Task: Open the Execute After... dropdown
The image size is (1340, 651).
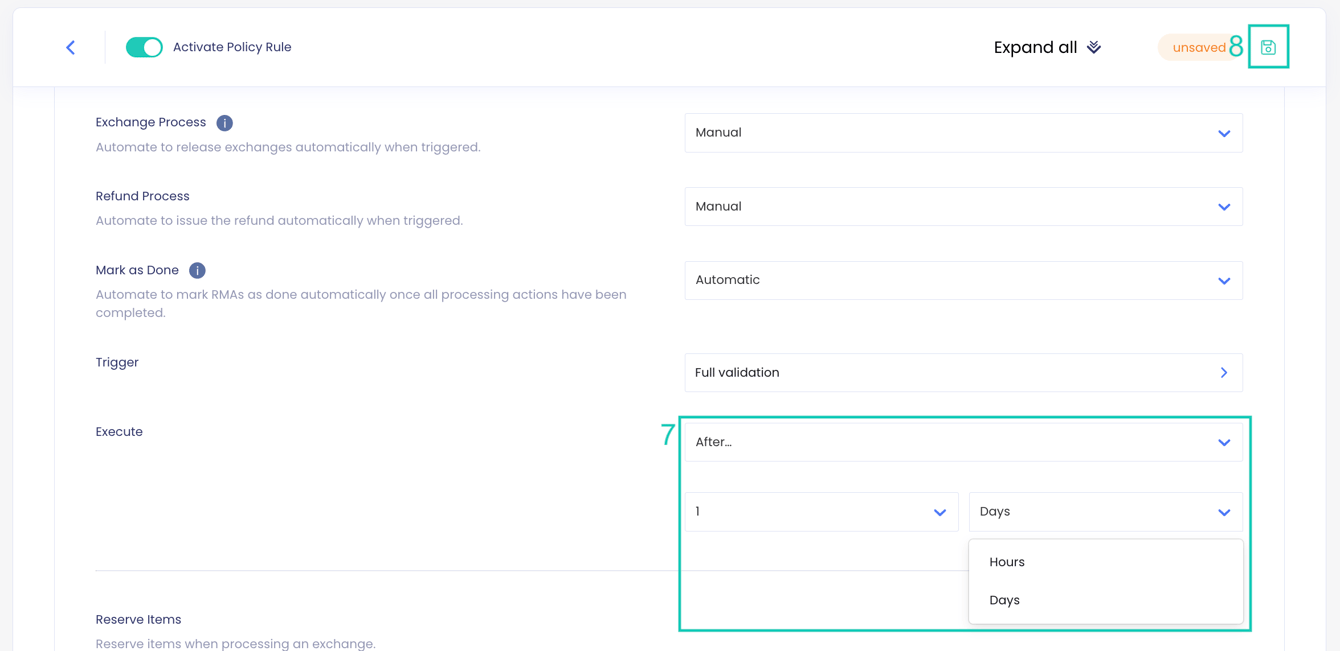Action: (x=963, y=442)
